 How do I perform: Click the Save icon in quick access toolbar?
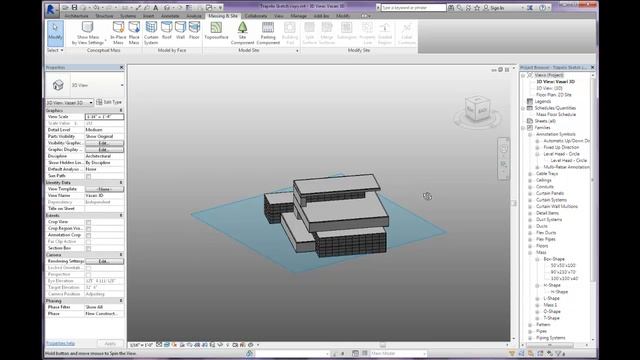click(x=74, y=7)
